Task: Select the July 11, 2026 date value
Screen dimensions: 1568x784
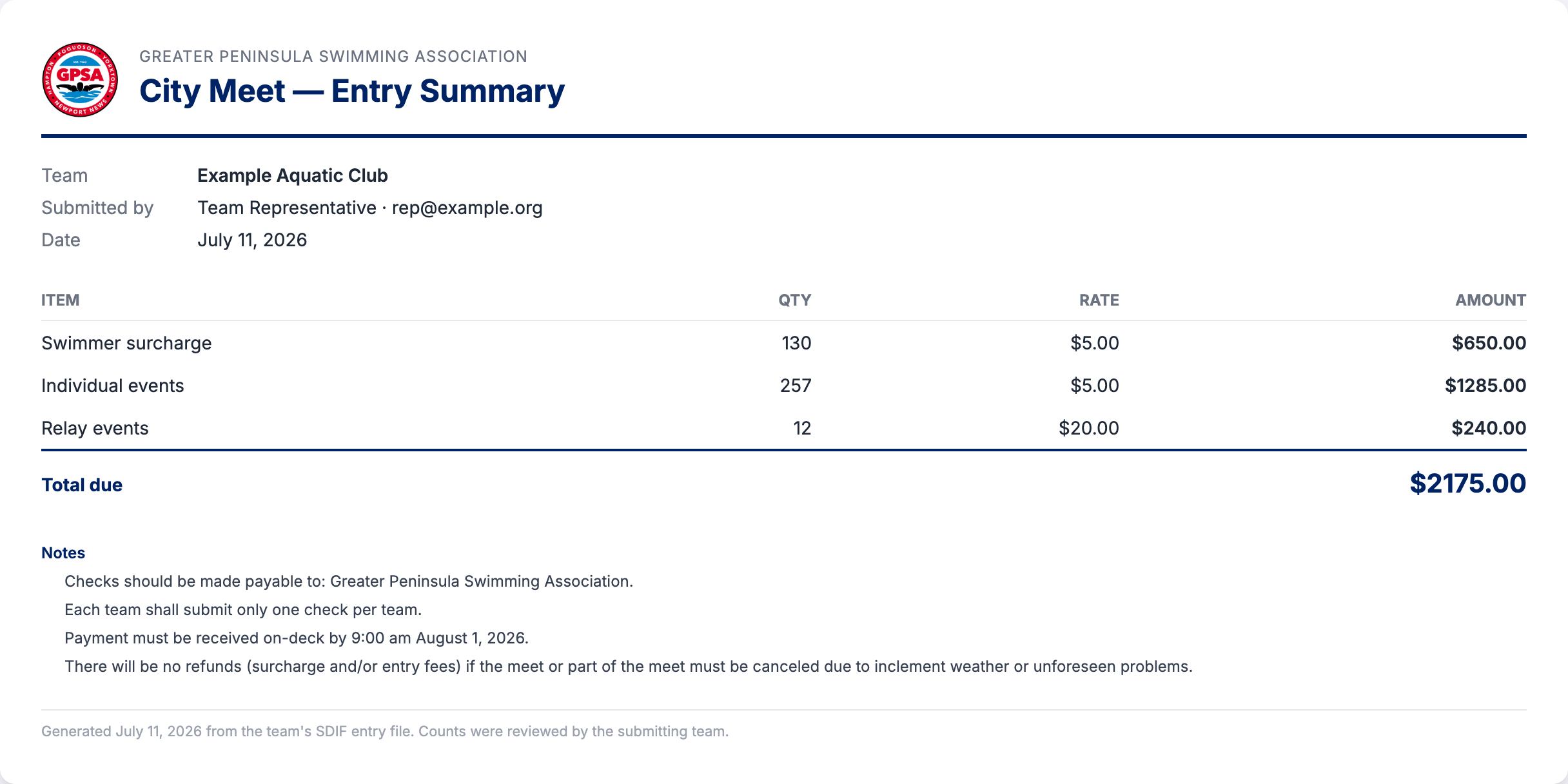Action: 252,240
